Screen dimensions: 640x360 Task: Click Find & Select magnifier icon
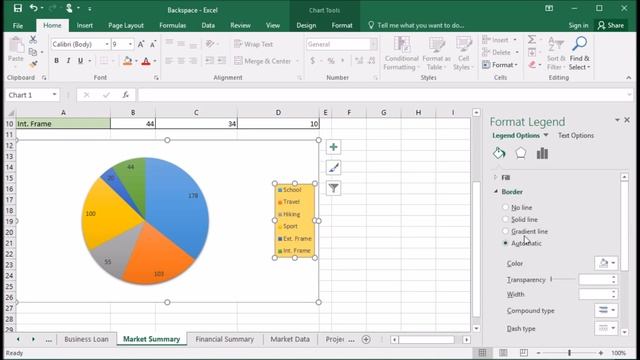pos(580,43)
